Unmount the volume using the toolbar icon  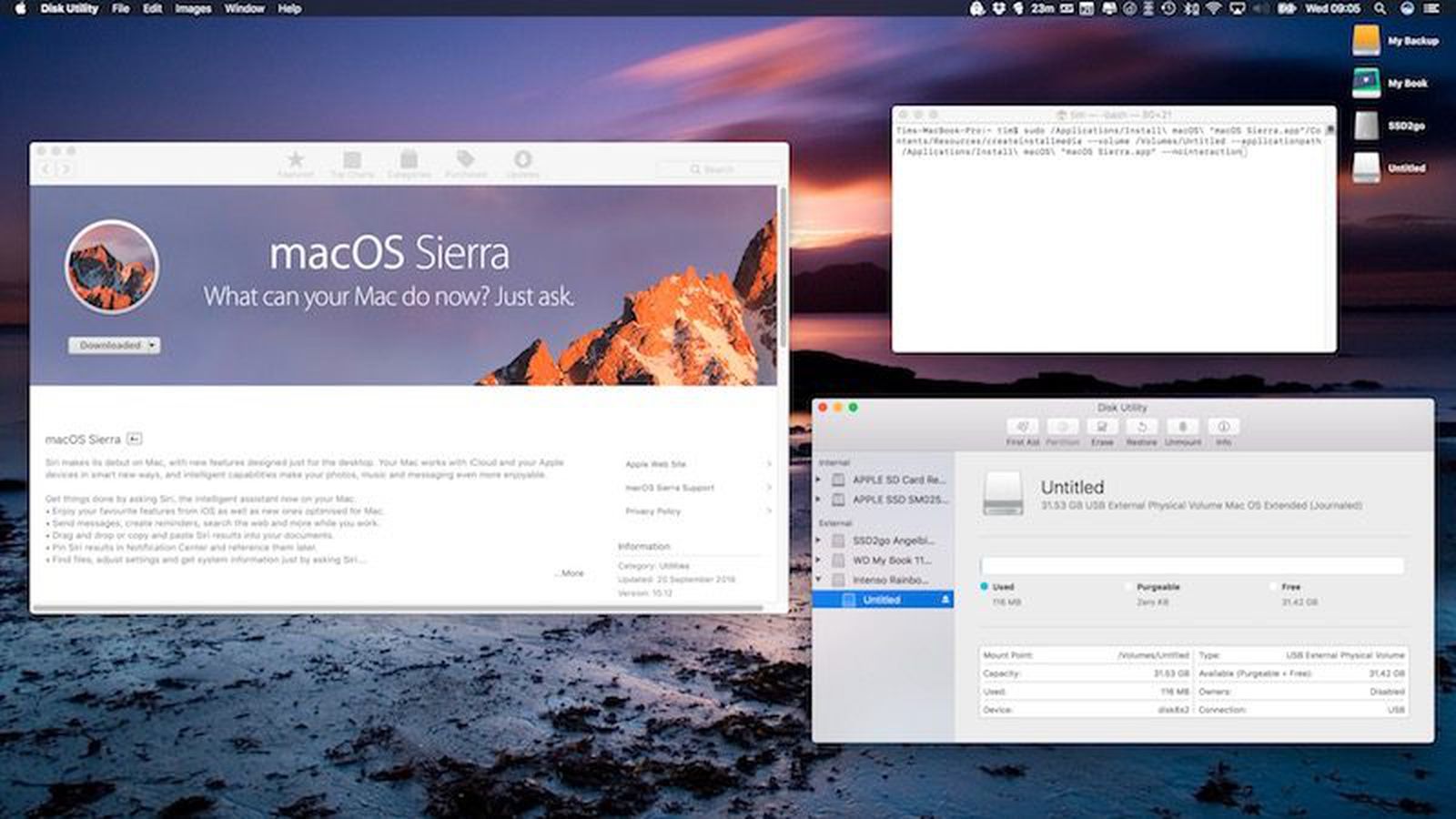pyautogui.click(x=1183, y=428)
